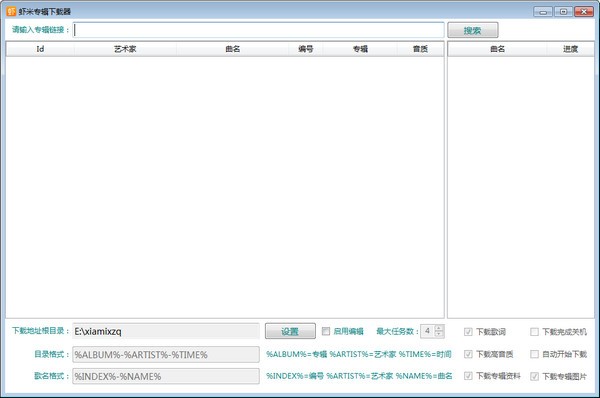Sort by 曲名 header in left list
Screen dimensions: 600x398
232,49
